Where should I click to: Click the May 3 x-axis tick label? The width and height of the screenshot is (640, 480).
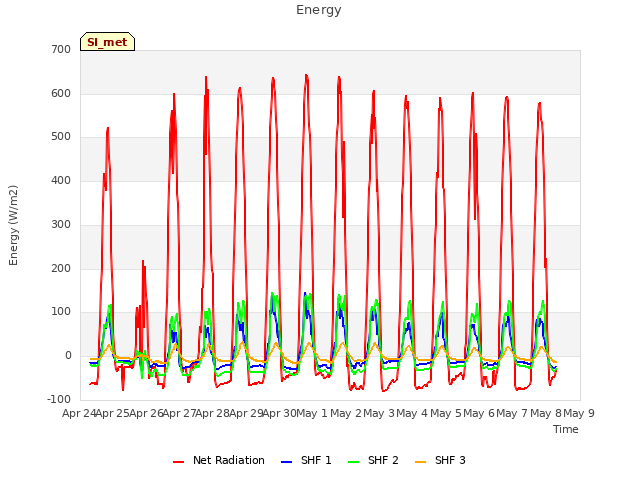[379, 413]
